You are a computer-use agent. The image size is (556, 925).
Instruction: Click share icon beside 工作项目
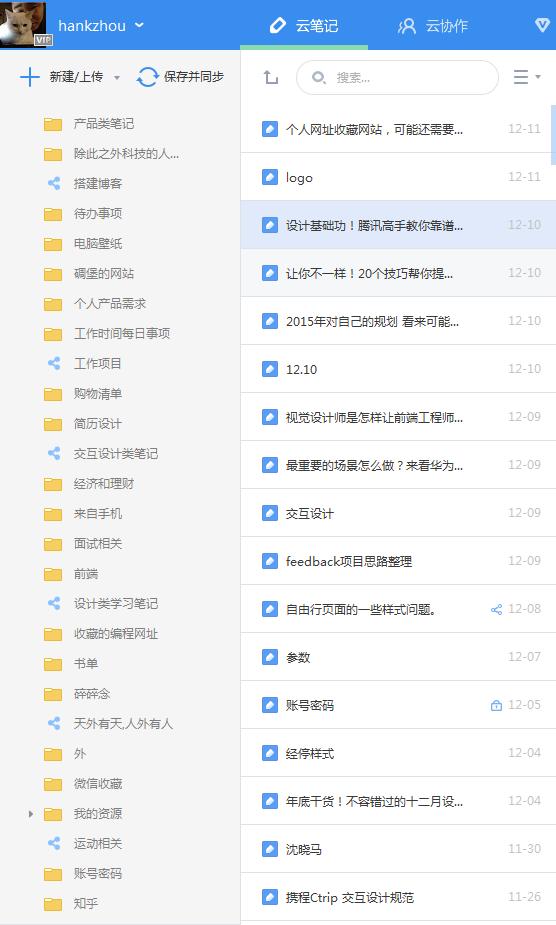pyautogui.click(x=54, y=363)
